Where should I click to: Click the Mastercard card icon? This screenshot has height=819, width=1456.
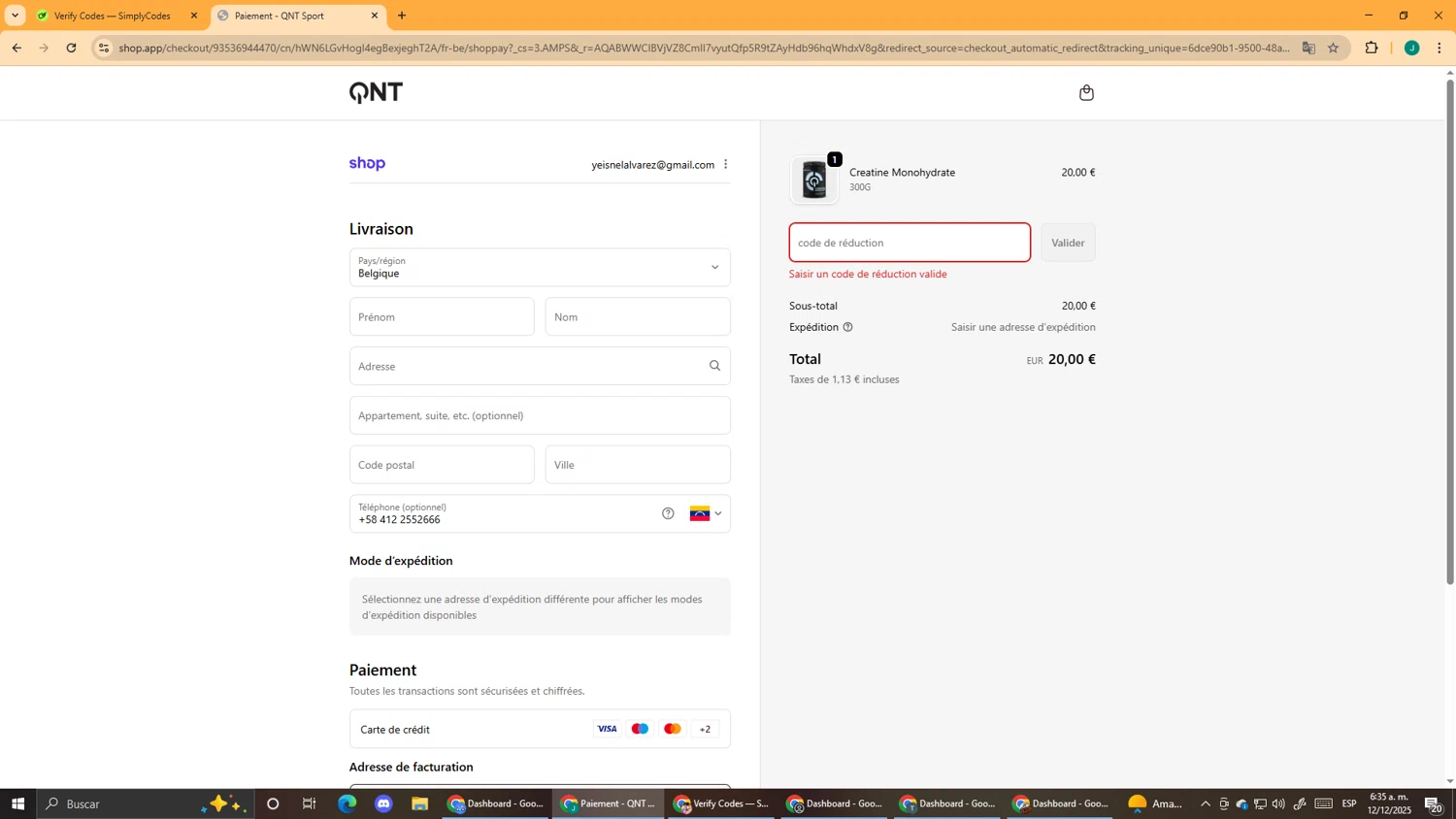point(672,729)
